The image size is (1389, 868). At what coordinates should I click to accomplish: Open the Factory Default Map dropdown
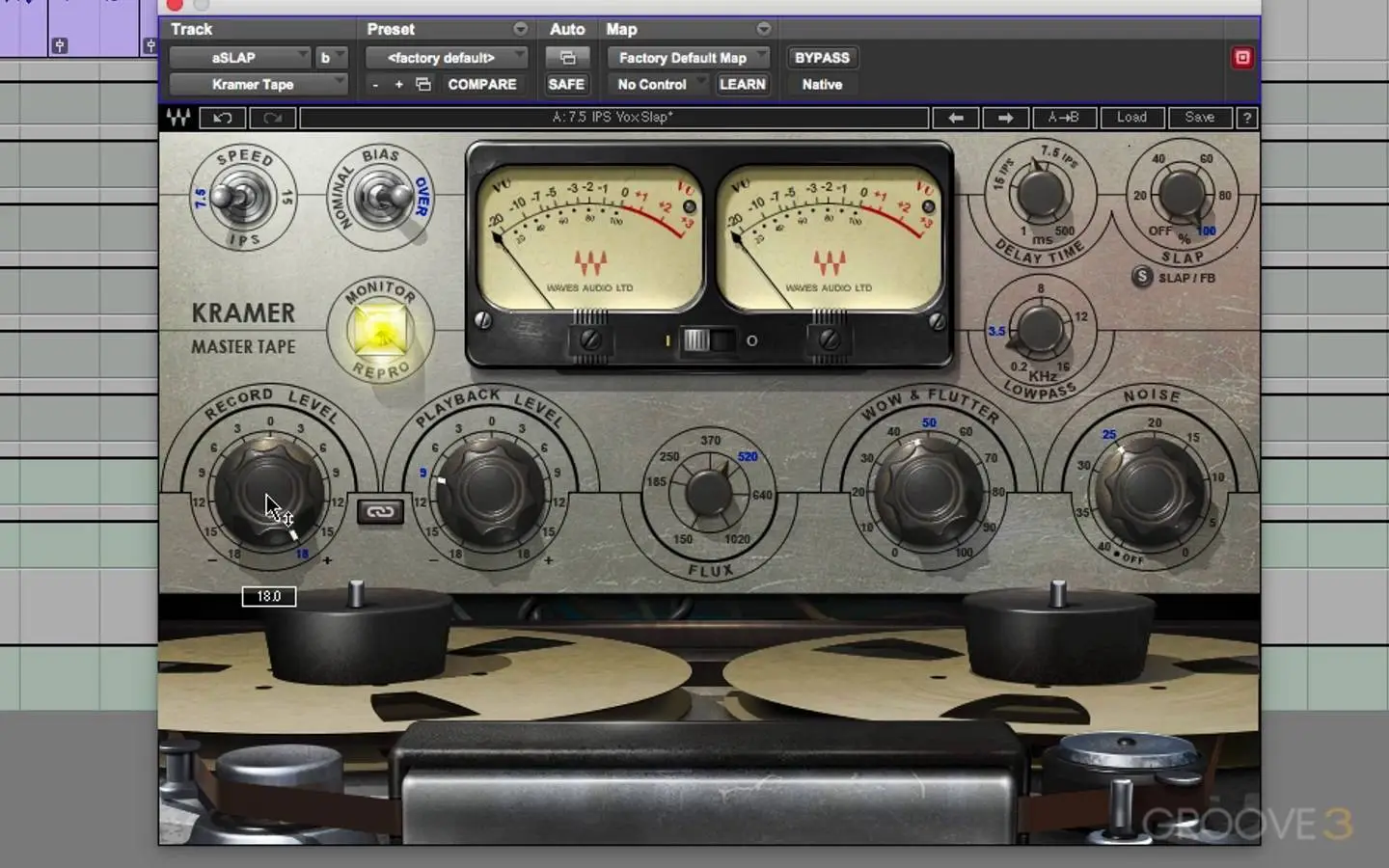(689, 58)
